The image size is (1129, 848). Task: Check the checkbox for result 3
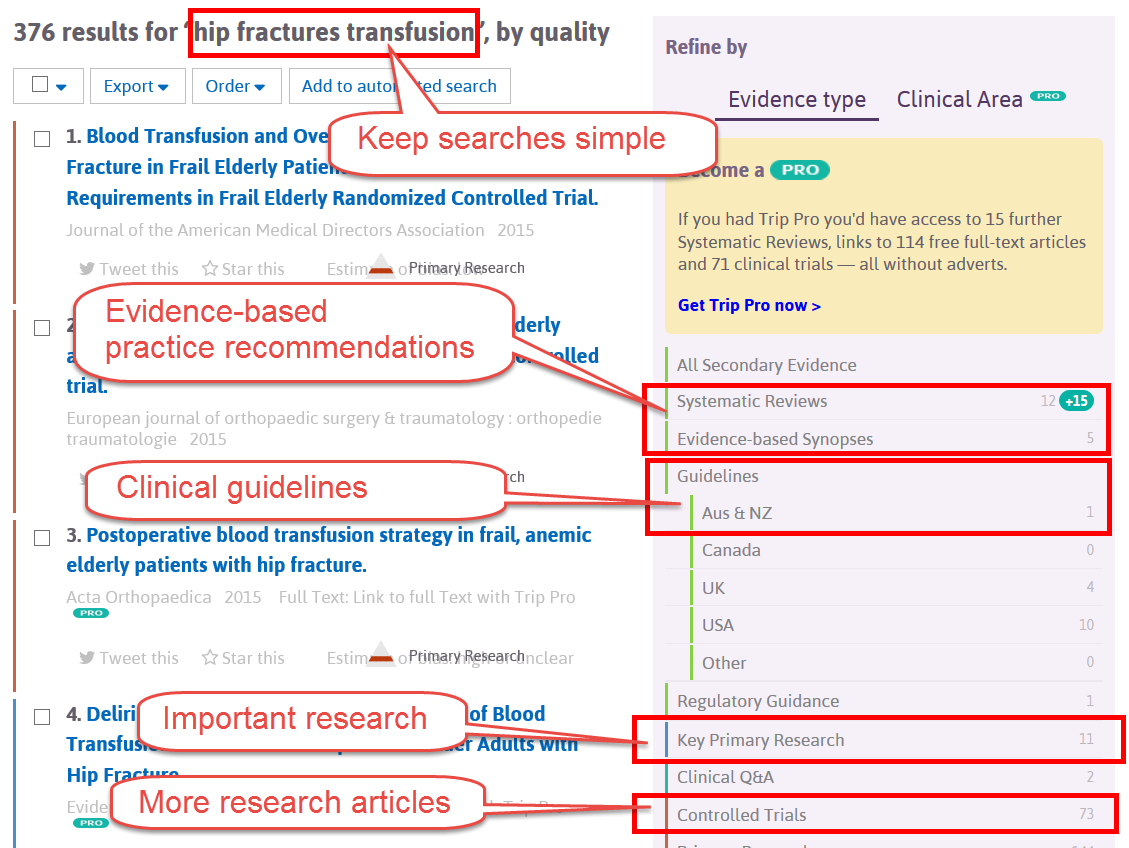coord(41,537)
